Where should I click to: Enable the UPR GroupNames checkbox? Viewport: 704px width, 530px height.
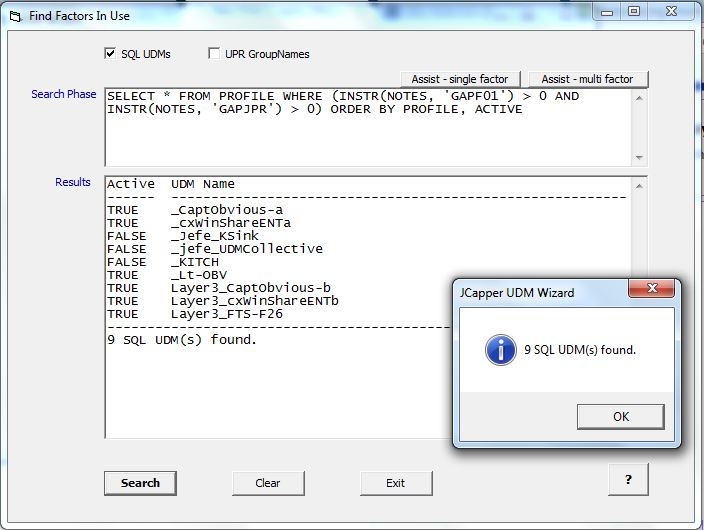[x=214, y=54]
